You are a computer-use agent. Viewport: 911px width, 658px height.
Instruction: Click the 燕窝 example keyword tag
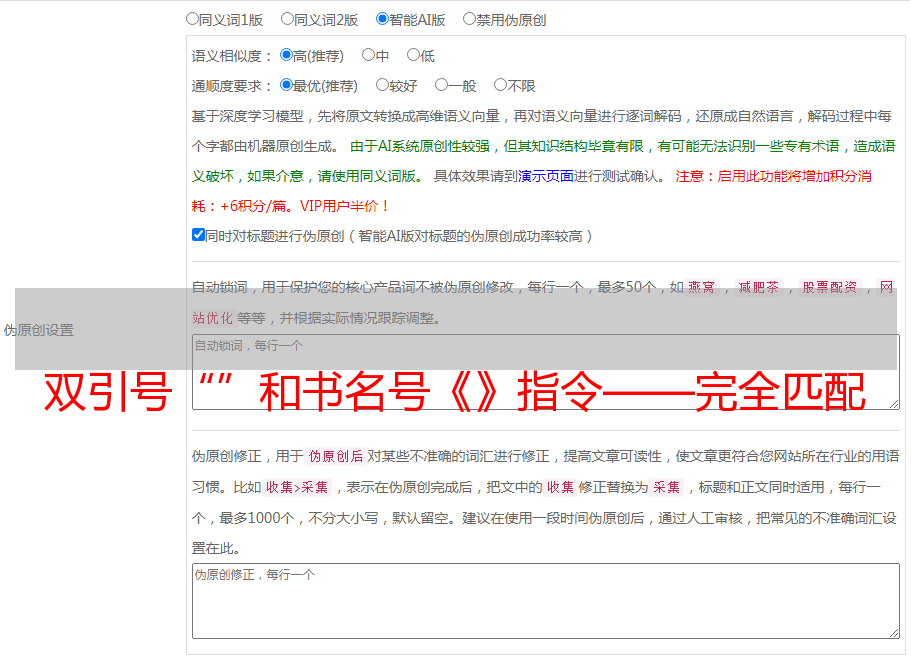pos(701,287)
